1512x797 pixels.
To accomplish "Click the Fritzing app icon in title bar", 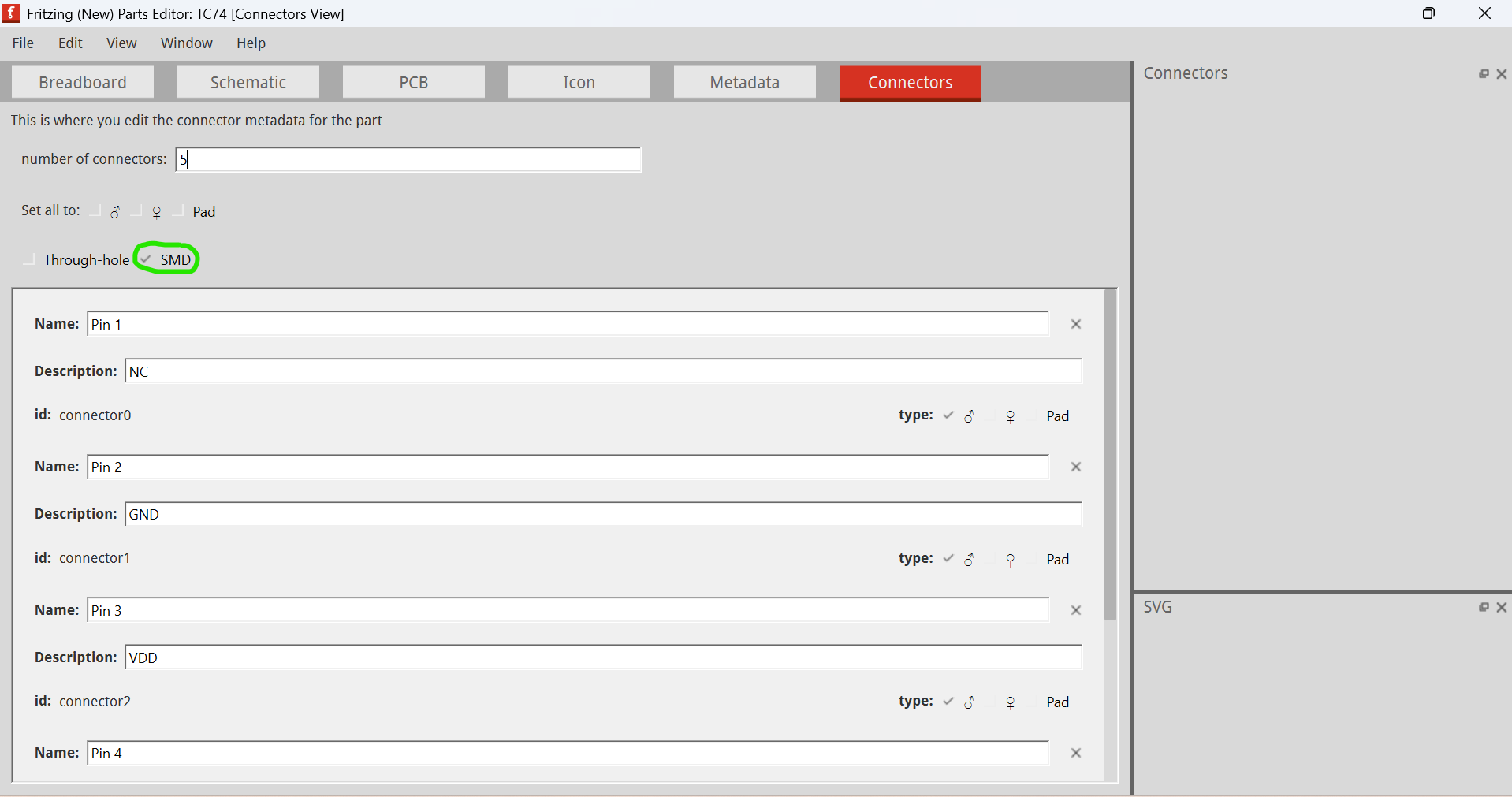I will pos(12,13).
